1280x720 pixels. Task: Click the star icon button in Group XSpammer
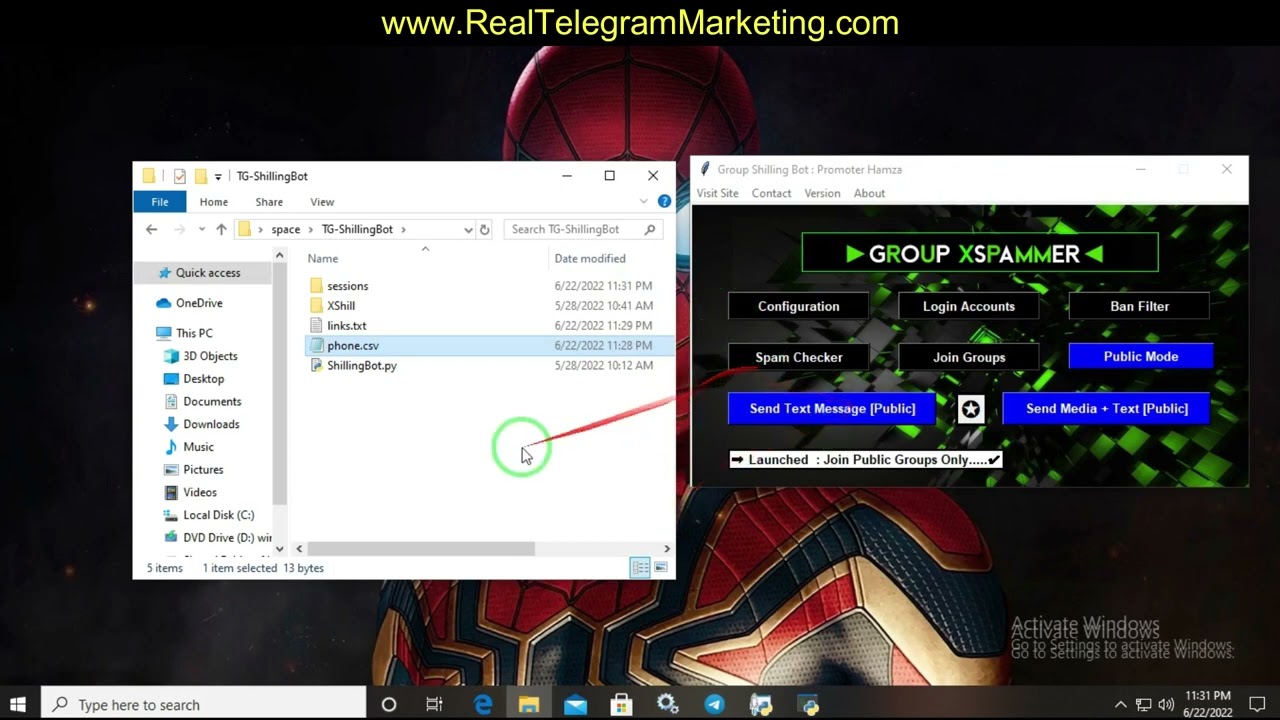point(971,409)
